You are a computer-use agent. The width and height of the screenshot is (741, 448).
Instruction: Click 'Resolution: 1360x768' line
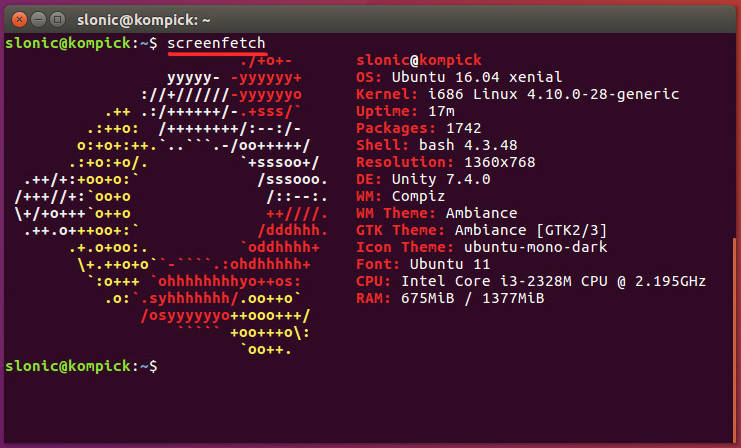[x=446, y=162]
